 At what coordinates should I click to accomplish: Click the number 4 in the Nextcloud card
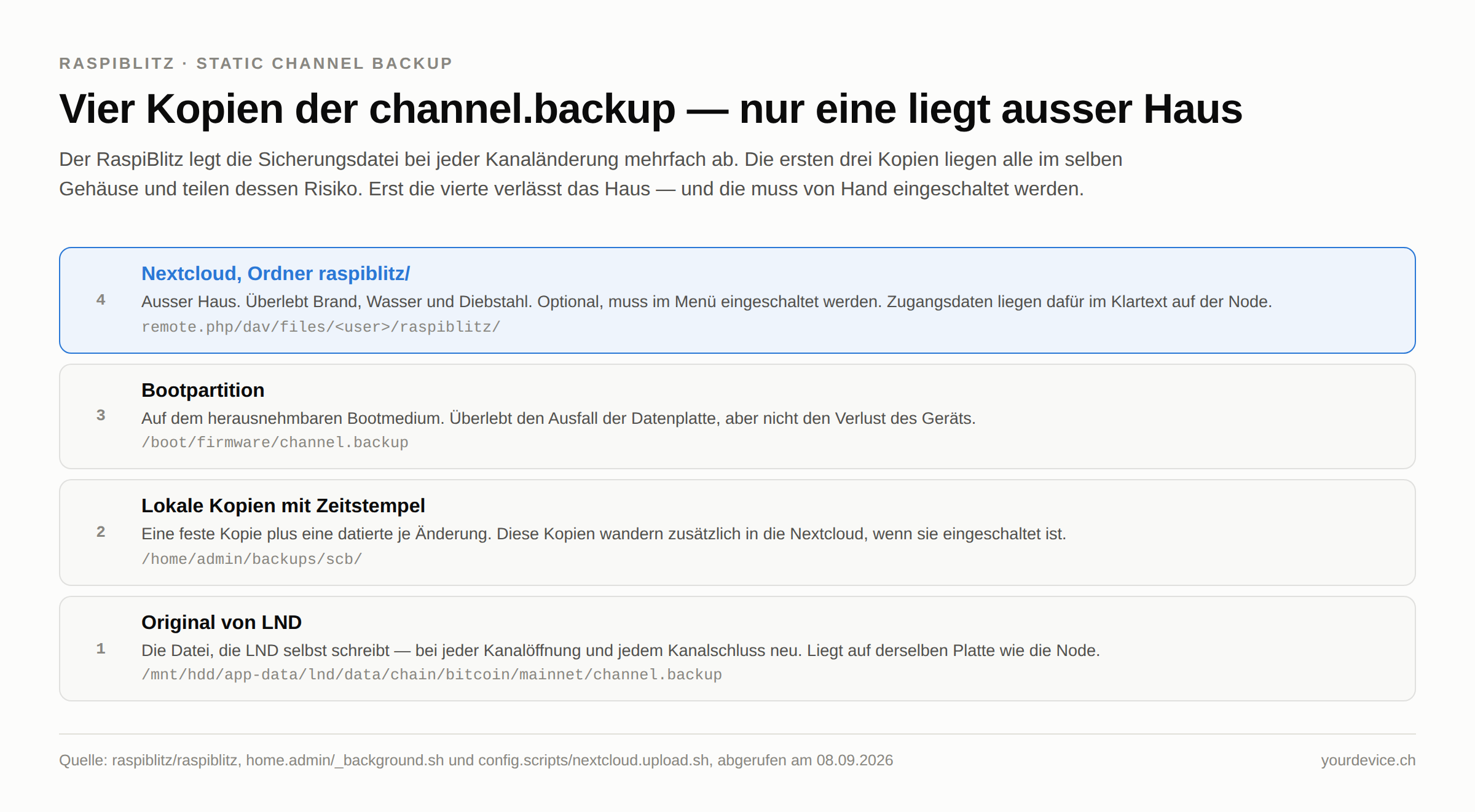click(x=101, y=300)
